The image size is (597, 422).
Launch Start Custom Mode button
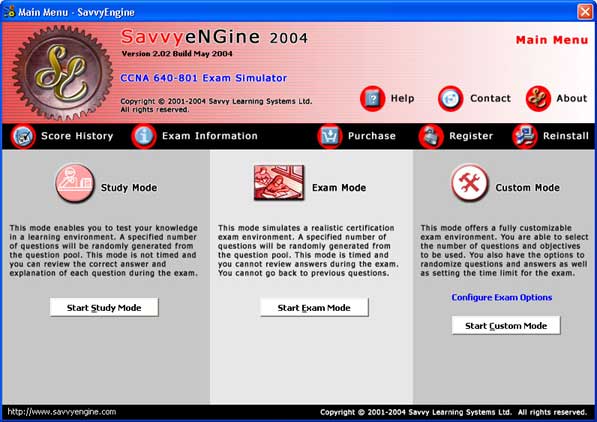pos(506,326)
